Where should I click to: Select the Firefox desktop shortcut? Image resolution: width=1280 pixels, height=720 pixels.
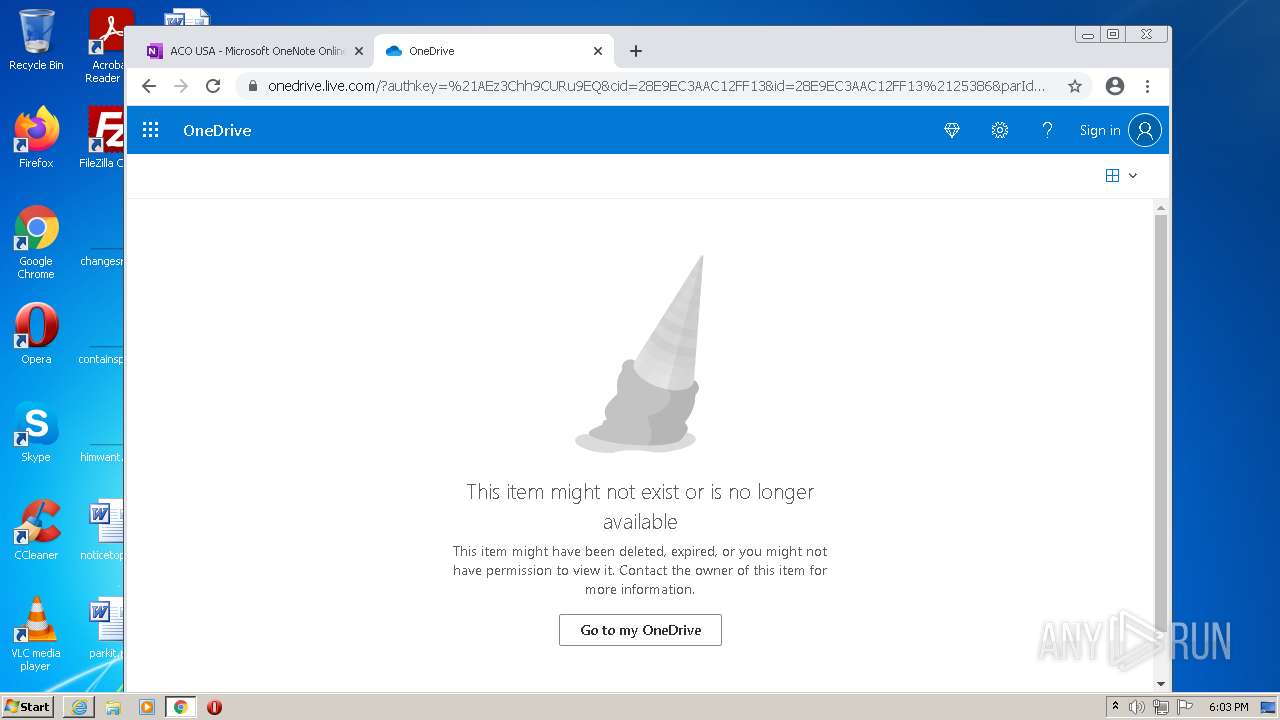tap(36, 138)
